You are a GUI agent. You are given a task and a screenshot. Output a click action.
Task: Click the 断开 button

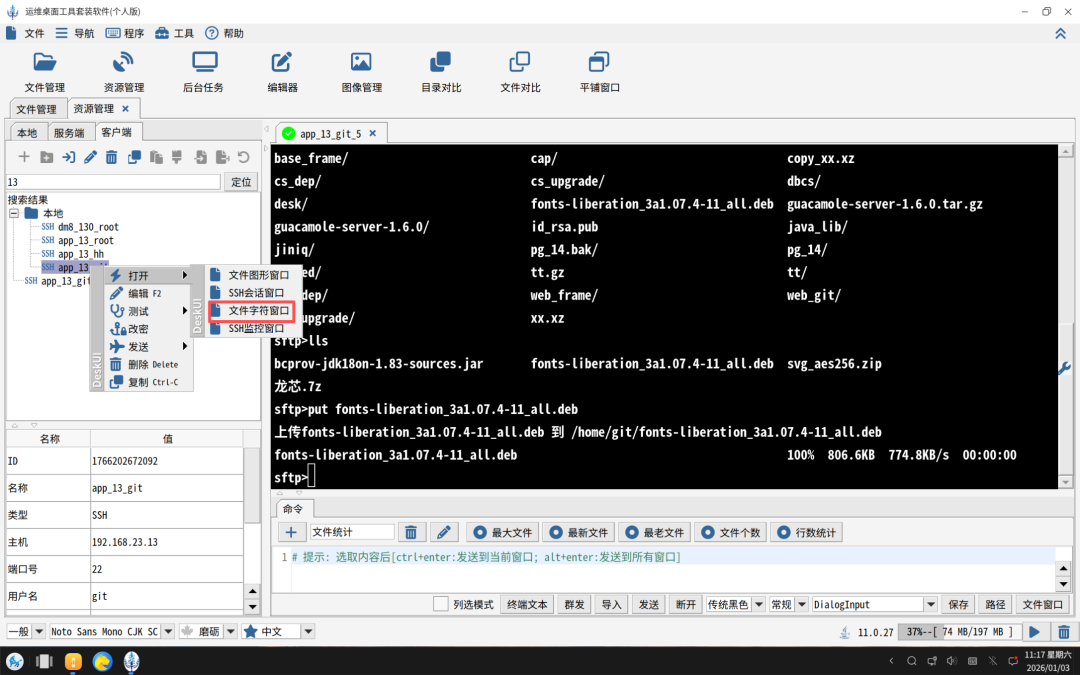click(x=685, y=605)
